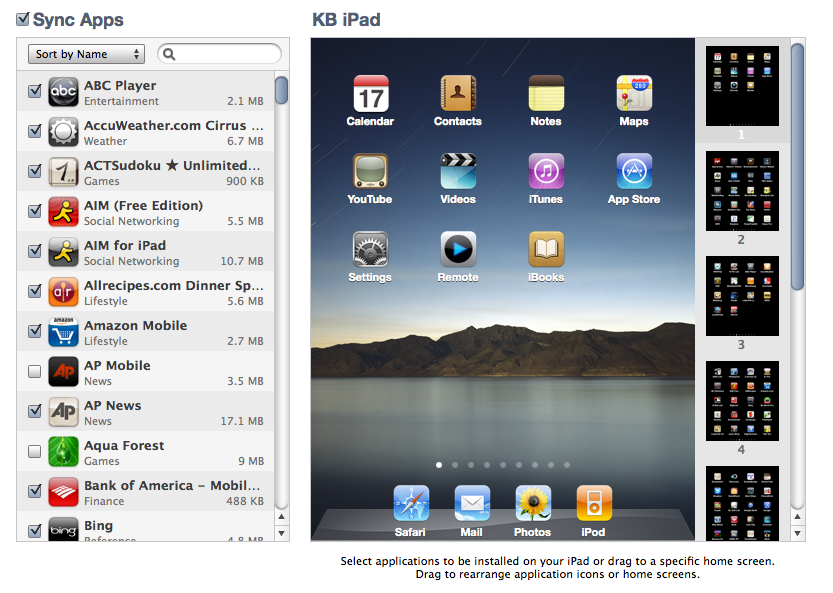Click the Aqua Forest app name
Viewport: 833px width, 593px height.
point(124,445)
